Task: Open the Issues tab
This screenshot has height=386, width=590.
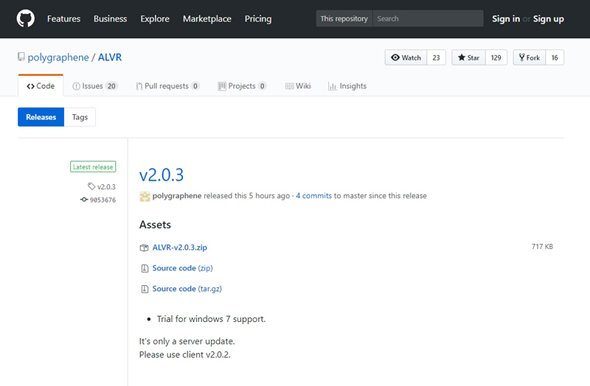Action: (x=94, y=86)
